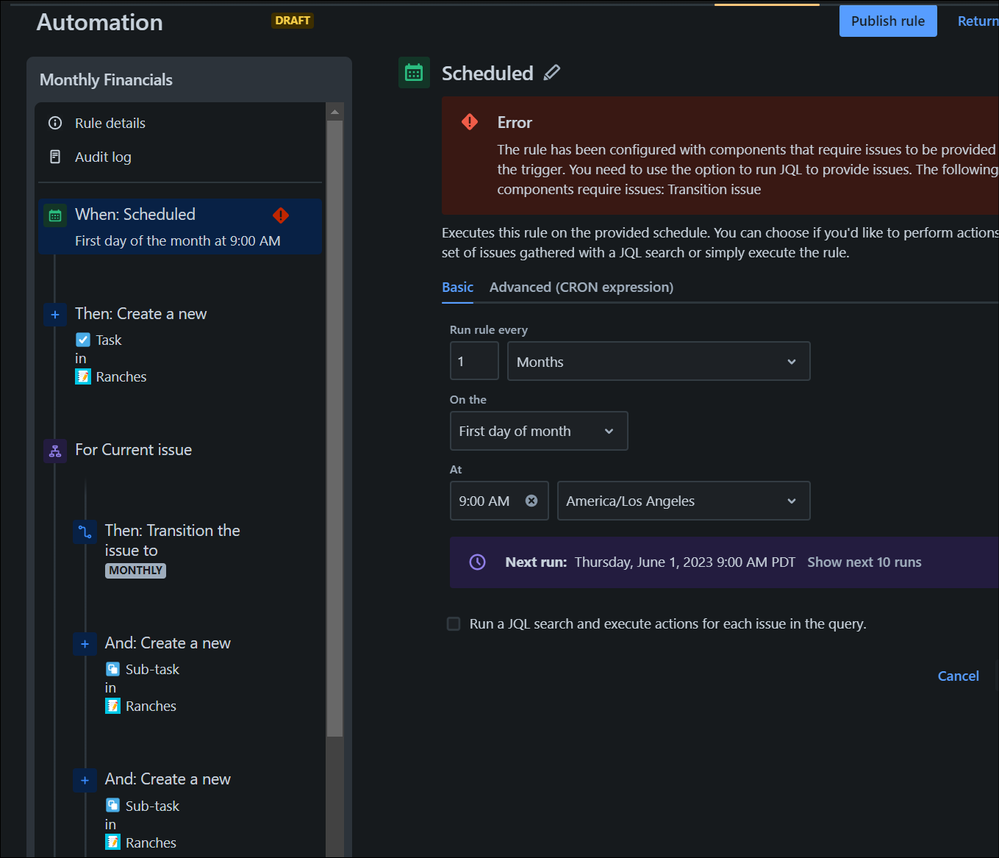
Task: Click the Next run date text
Action: point(685,562)
